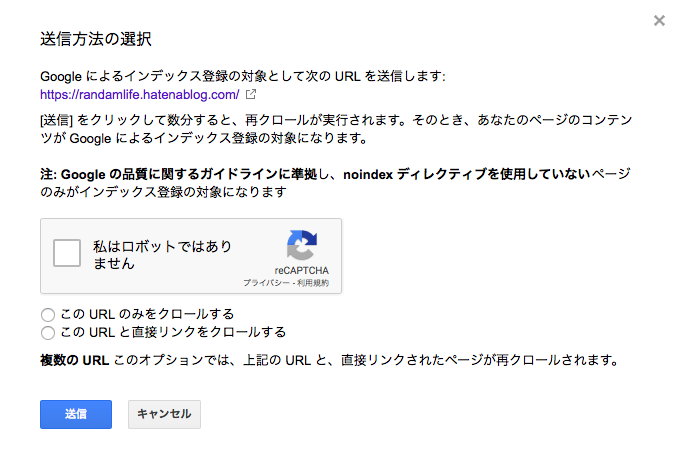Select the この URL と直接リンクをクロールする radio button
The image size is (679, 460).
(x=48, y=333)
